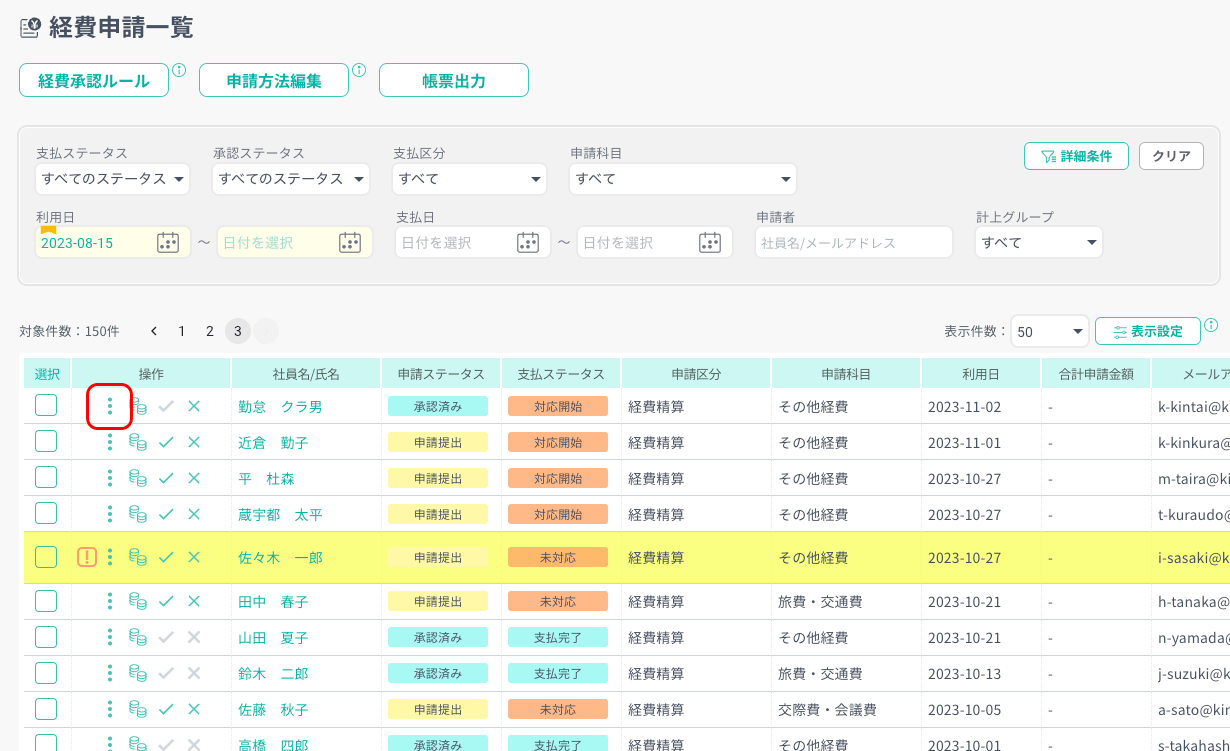Open 申請科目 filter dropdown
Image resolution: width=1230 pixels, height=751 pixels.
point(683,179)
